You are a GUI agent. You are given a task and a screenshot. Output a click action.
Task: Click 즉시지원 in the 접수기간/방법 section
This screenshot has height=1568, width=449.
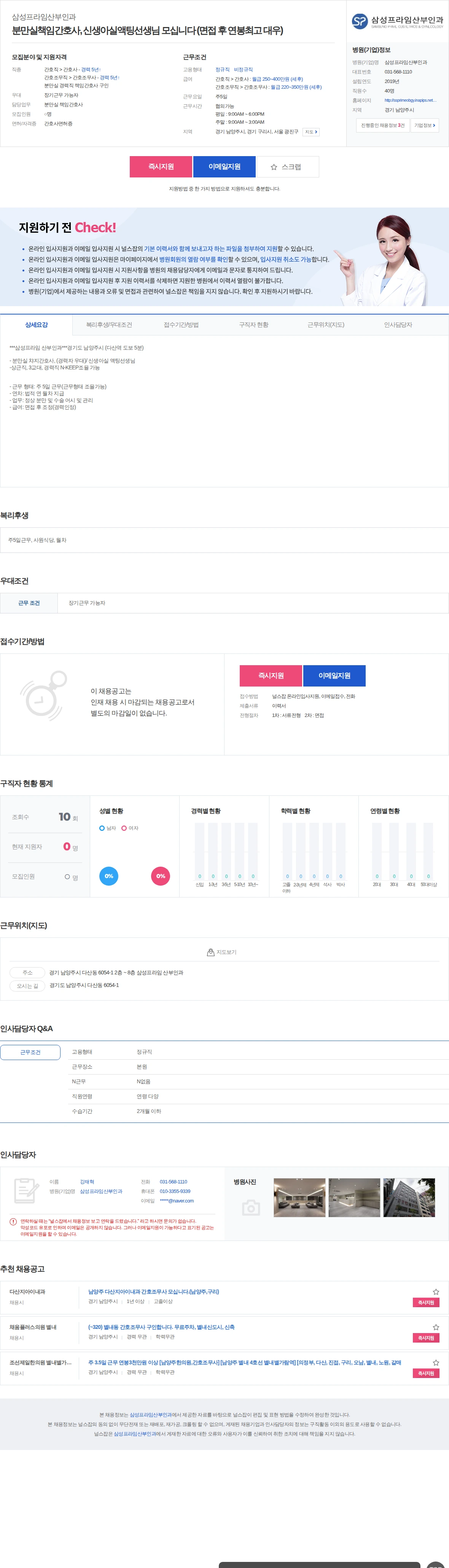pos(271,675)
